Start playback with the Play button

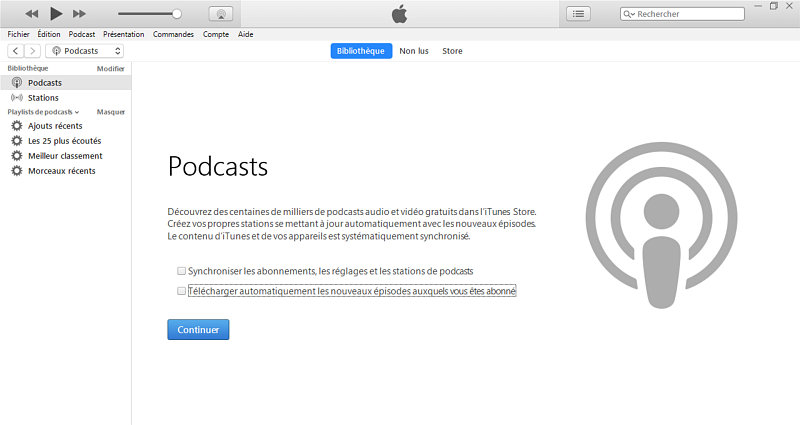[56, 14]
